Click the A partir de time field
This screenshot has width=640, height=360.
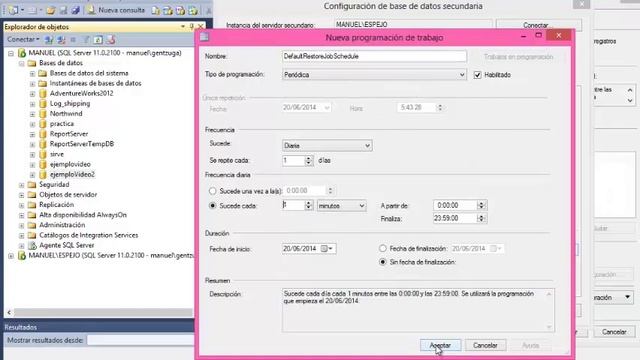click(x=455, y=205)
